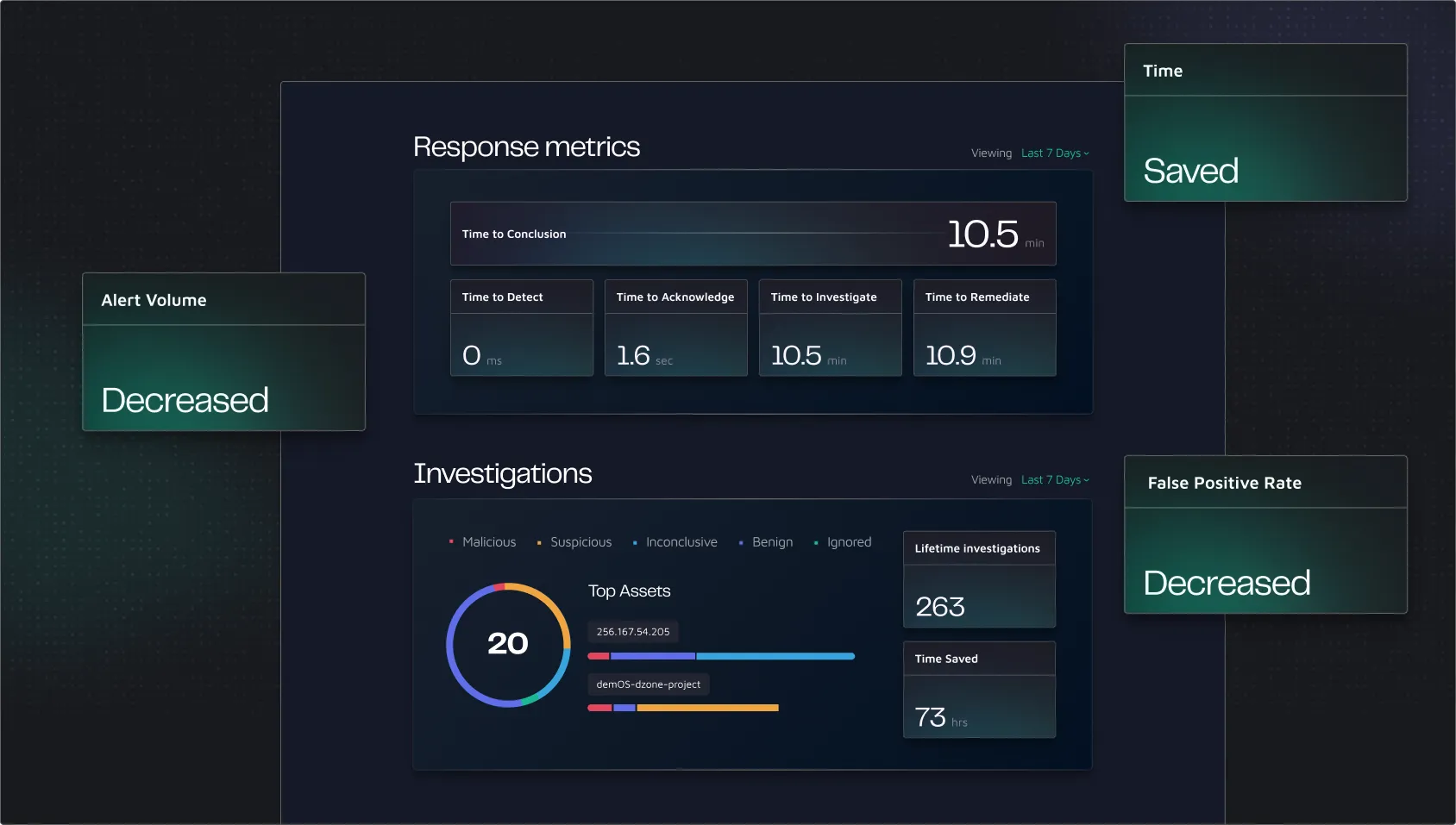Switch to the Alert Volume card
The image size is (1456, 825).
(223, 353)
